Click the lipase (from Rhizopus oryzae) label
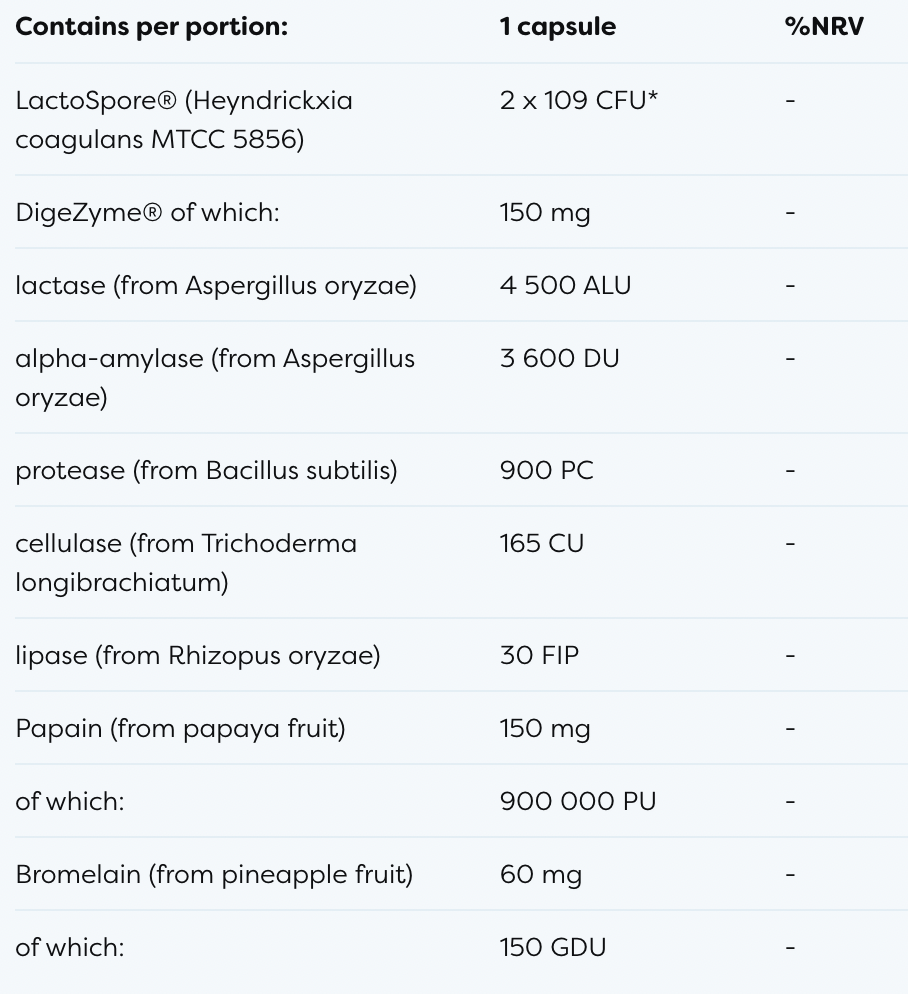The width and height of the screenshot is (908, 994). pyautogui.click(x=198, y=655)
